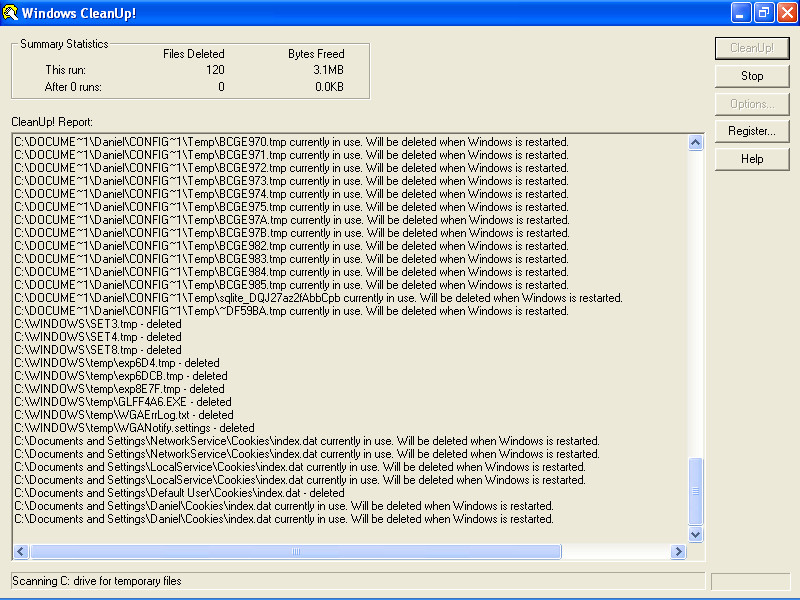Screen dimensions: 800x600
Task: Click the report's scroll down arrow
Action: [x=695, y=534]
